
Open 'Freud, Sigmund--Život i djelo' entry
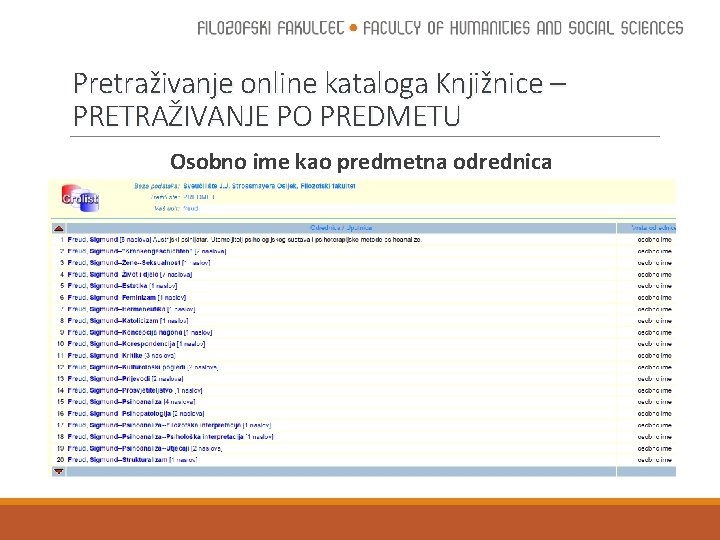point(129,275)
